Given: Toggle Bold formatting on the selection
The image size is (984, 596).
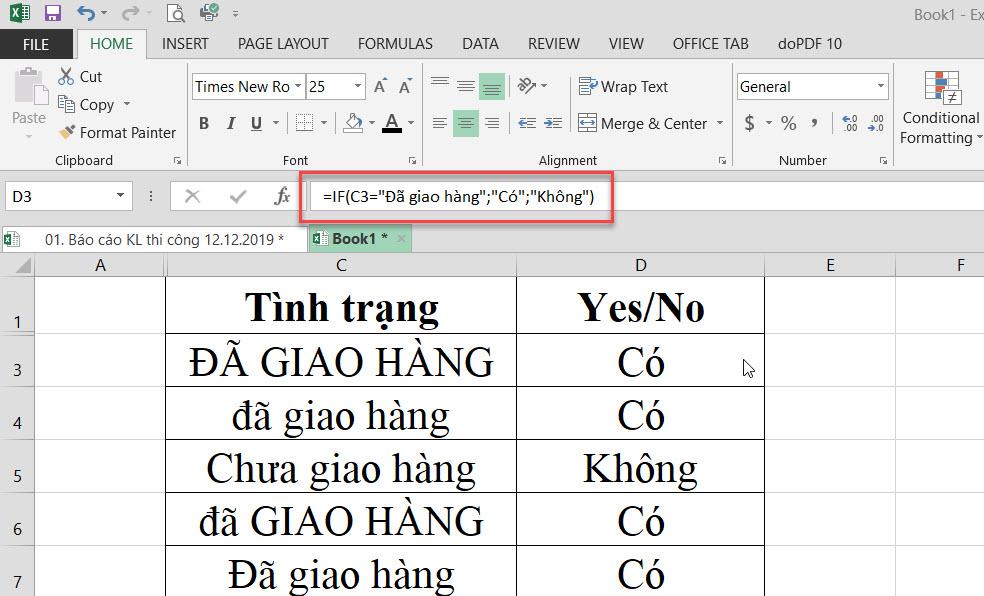Looking at the screenshot, I should pyautogui.click(x=204, y=123).
